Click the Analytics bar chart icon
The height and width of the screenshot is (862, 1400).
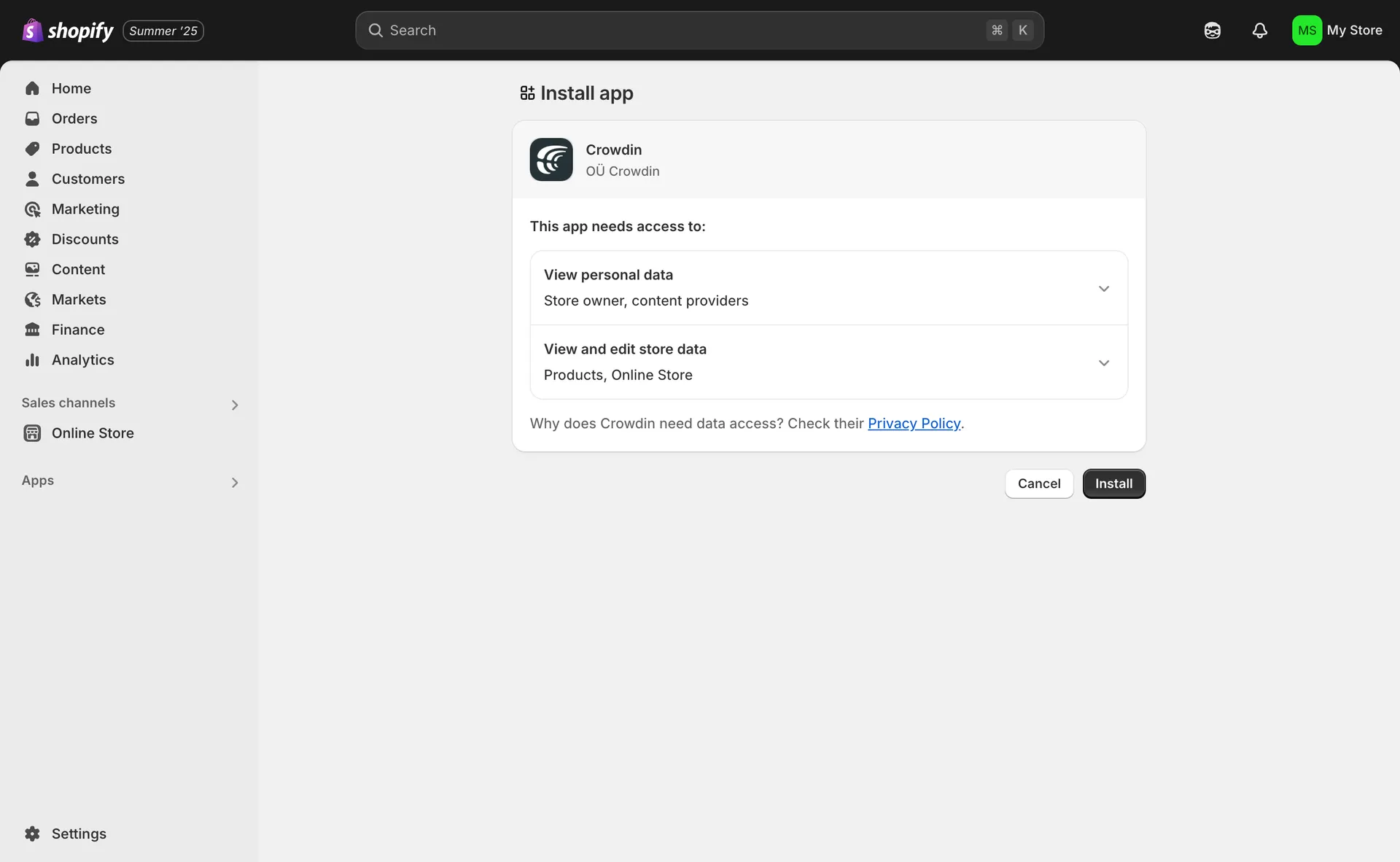32,360
